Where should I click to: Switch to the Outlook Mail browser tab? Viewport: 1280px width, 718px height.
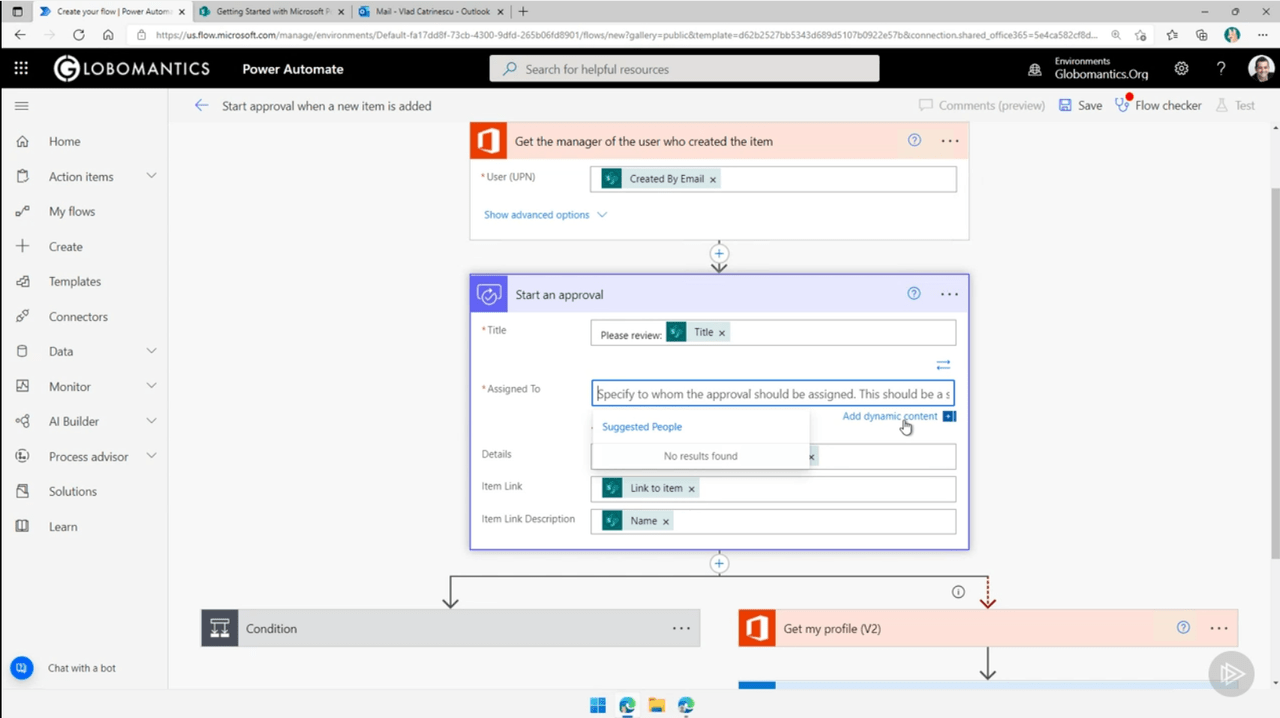click(x=430, y=11)
